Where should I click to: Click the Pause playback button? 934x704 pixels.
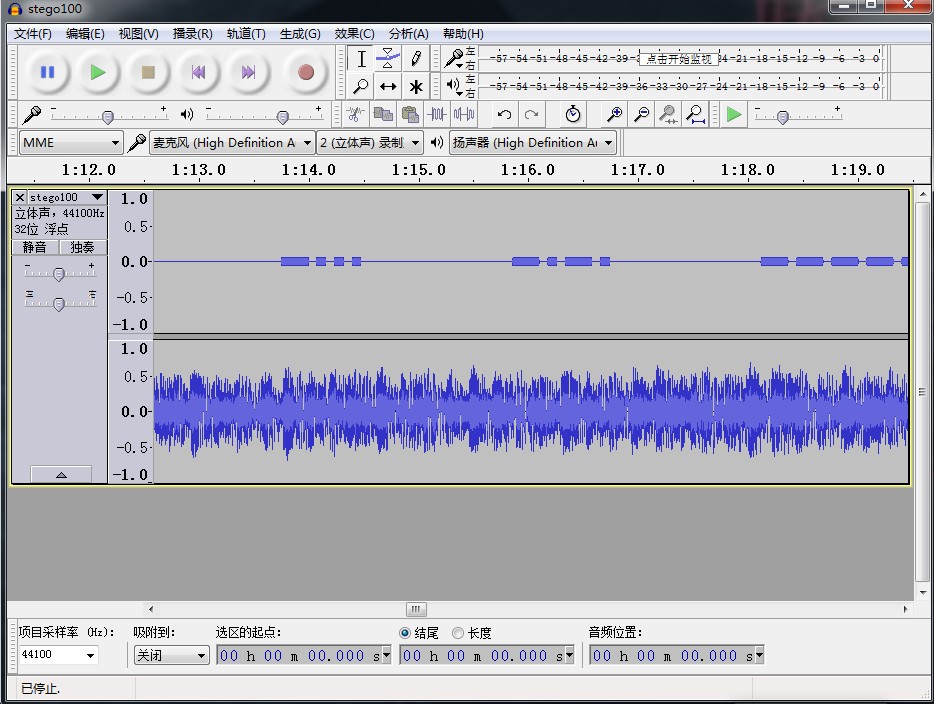pyautogui.click(x=48, y=73)
